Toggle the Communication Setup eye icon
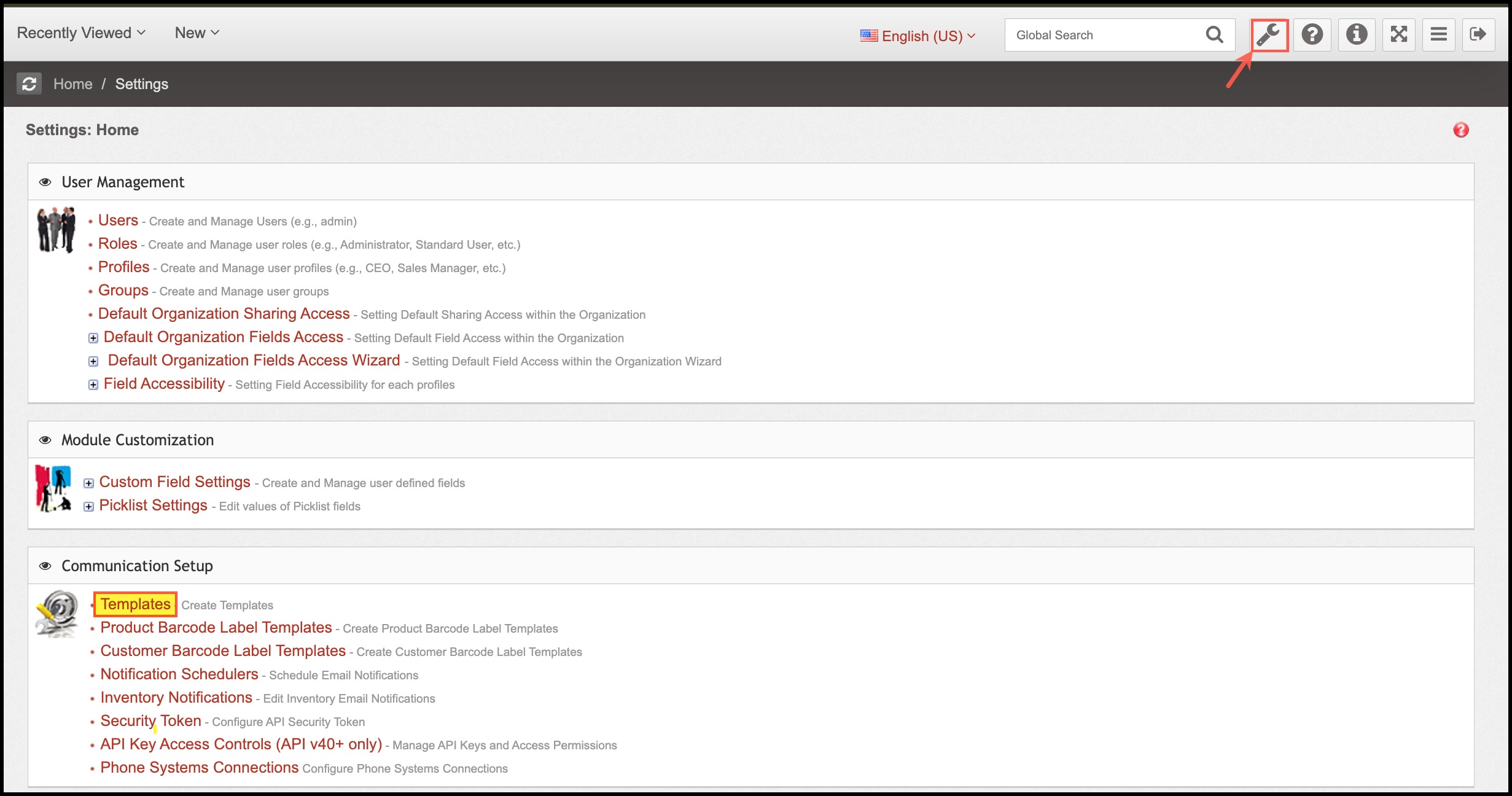The width and height of the screenshot is (1512, 796). (45, 566)
